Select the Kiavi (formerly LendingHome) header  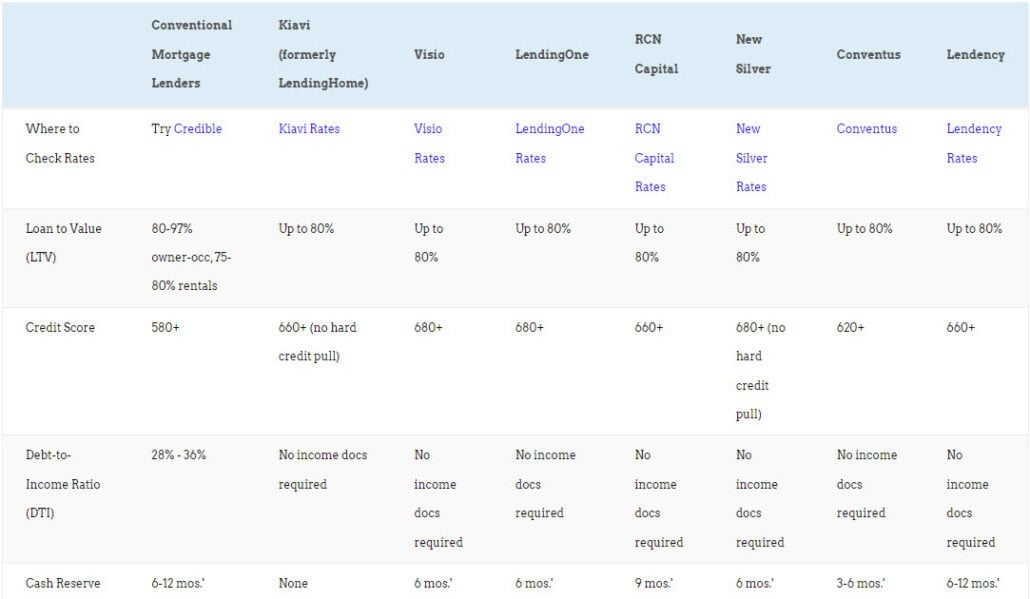coord(323,54)
